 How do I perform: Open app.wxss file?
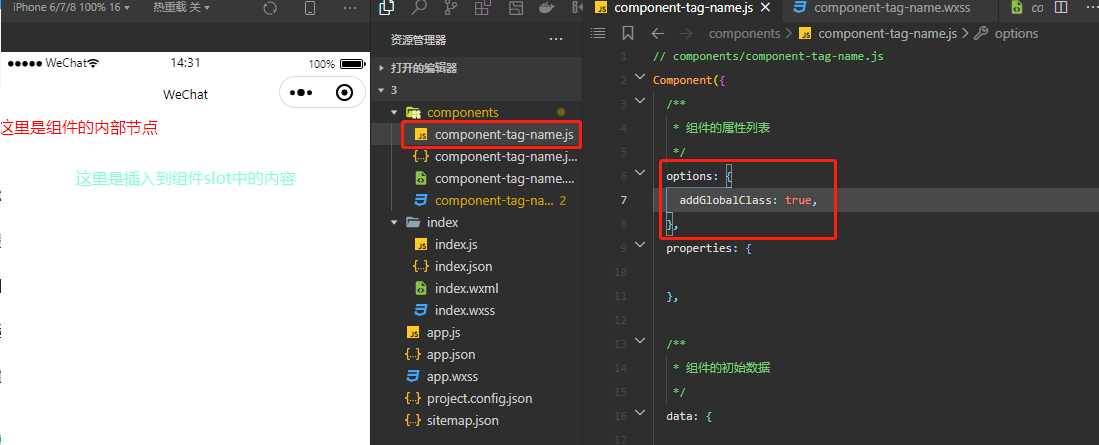coord(452,376)
